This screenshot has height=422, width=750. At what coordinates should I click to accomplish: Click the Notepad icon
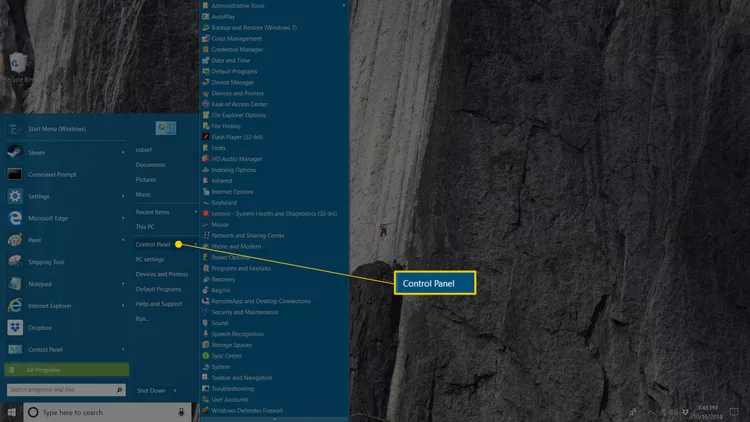[x=15, y=283]
